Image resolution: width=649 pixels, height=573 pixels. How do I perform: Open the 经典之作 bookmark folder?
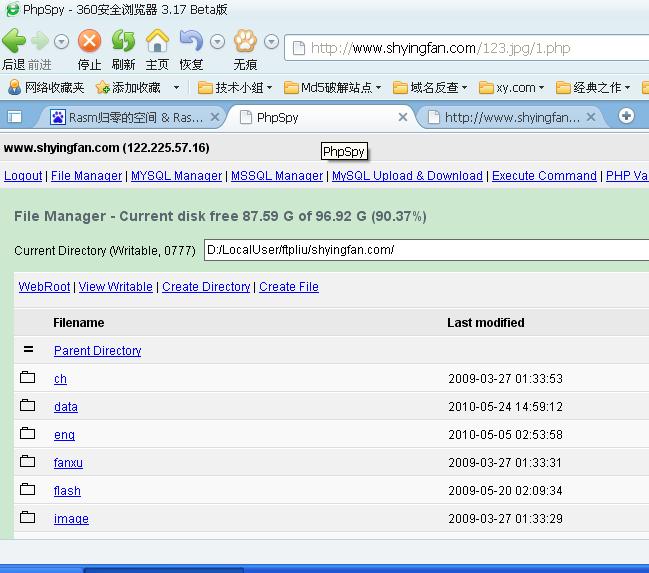pyautogui.click(x=593, y=87)
